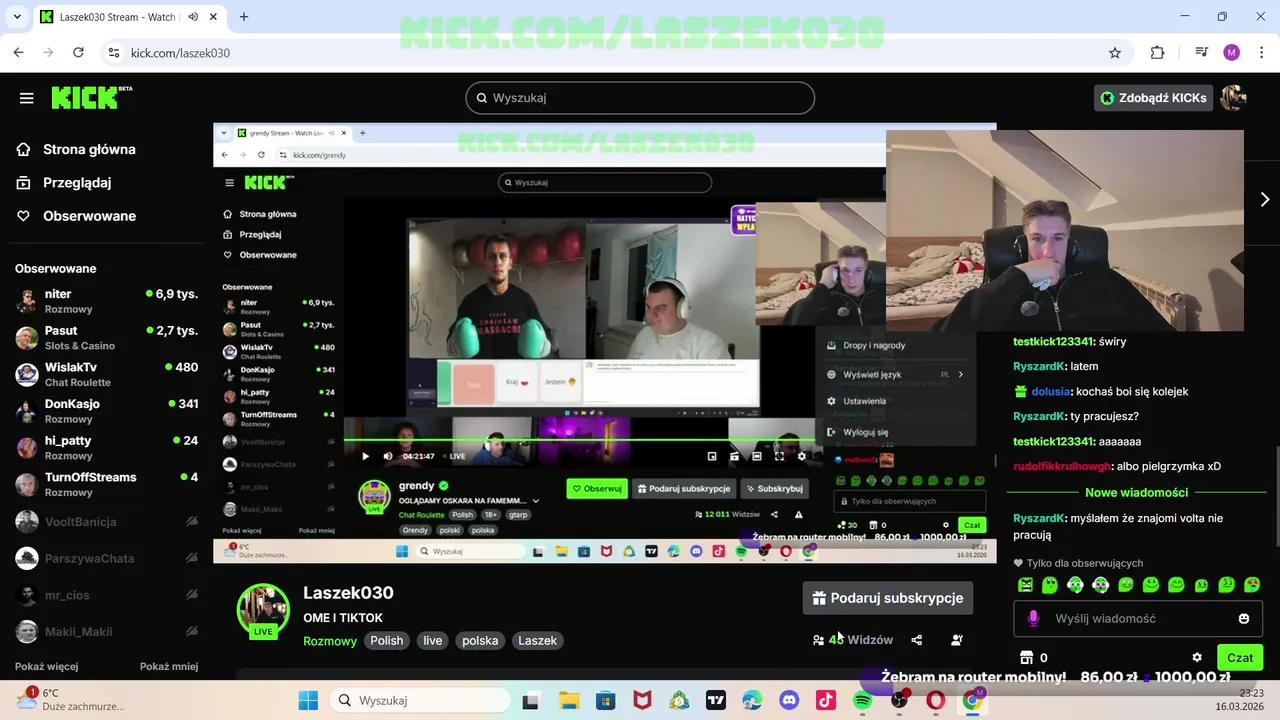Open hi_patty channel in sidebar
1280x720 pixels.
pos(105,448)
